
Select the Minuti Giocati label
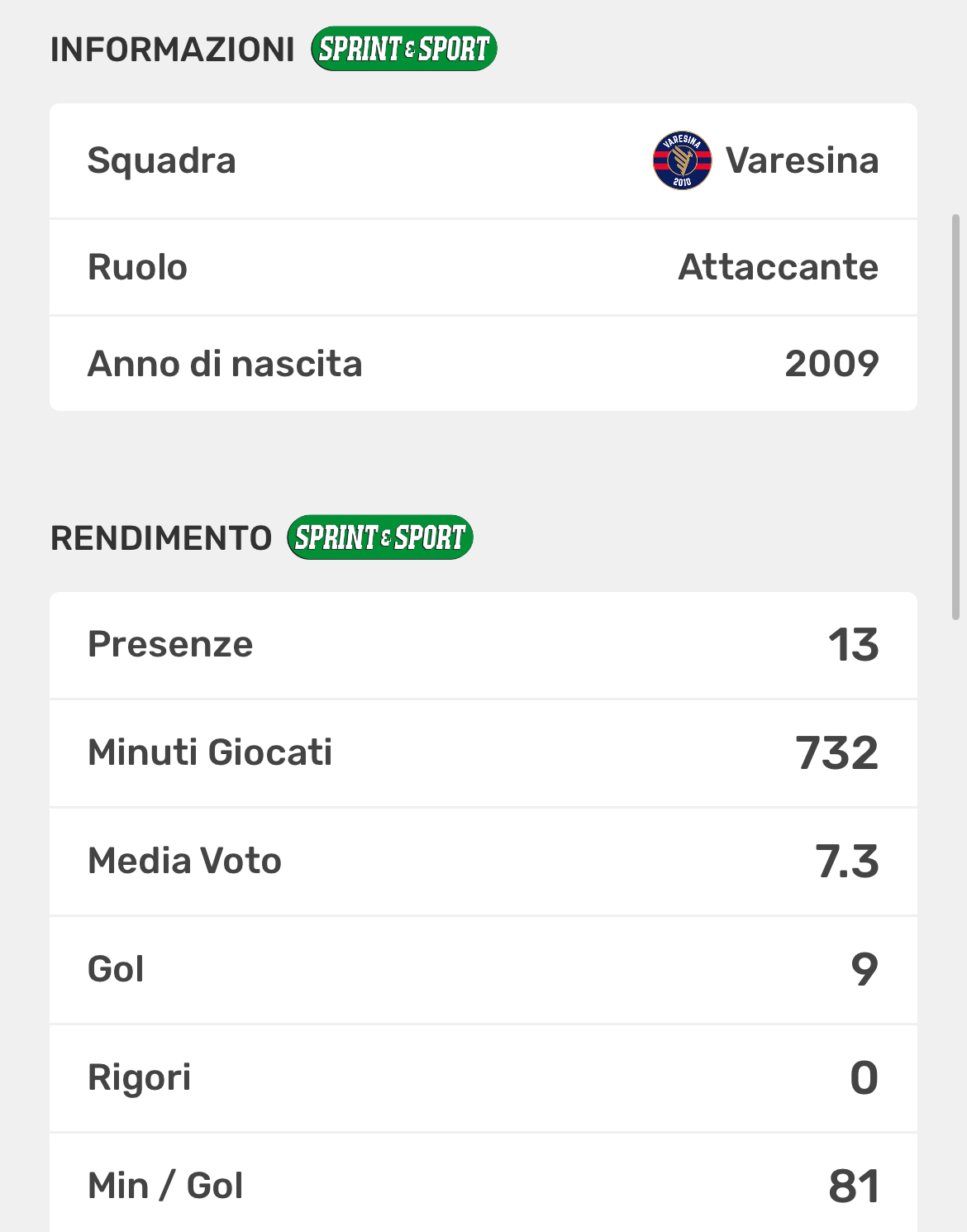pyautogui.click(x=210, y=752)
